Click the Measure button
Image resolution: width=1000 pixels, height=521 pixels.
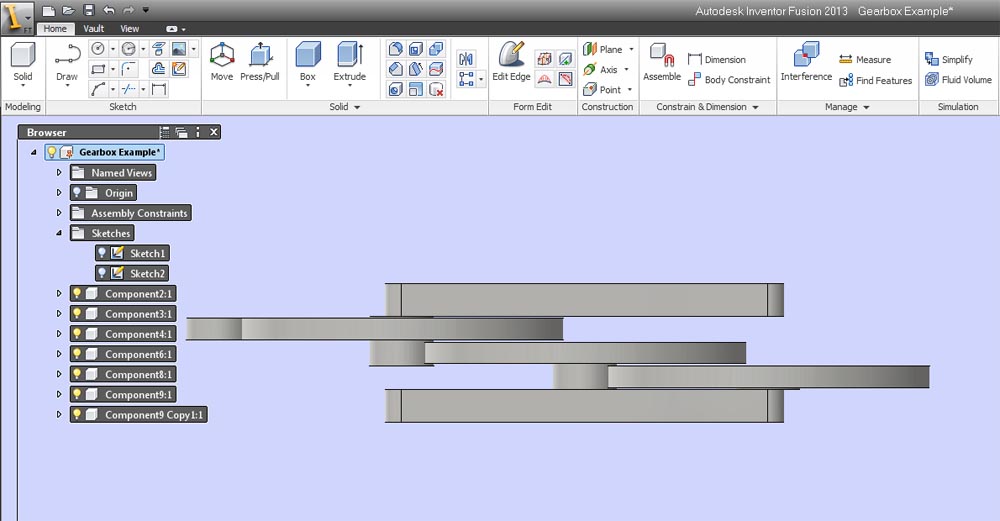865,59
